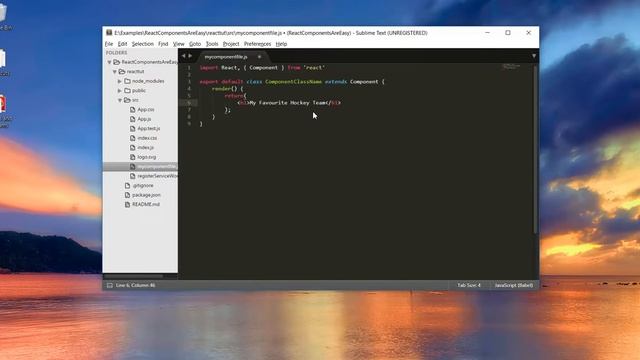Click file icon beside package.json
This screenshot has width=640, height=360.
pos(127,195)
